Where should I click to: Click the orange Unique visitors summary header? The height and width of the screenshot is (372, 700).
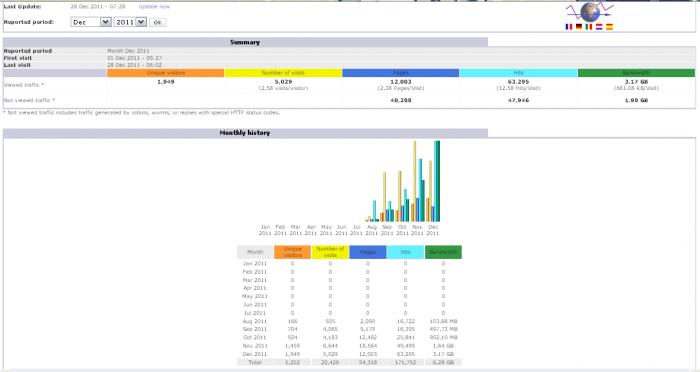pyautogui.click(x=166, y=73)
